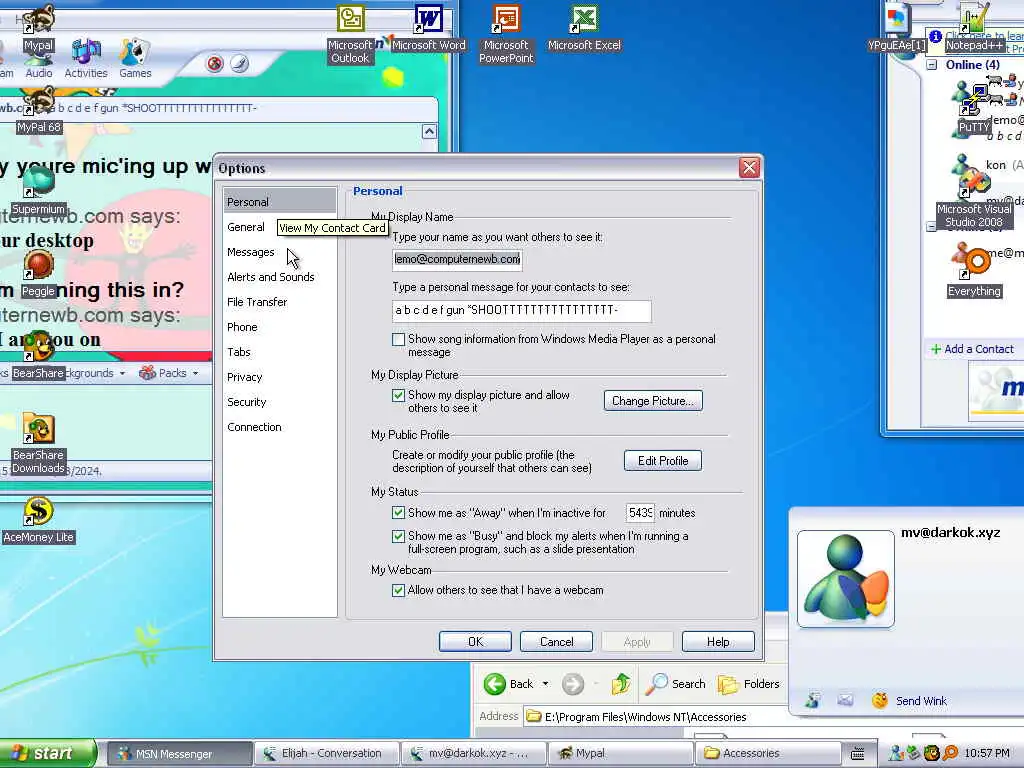This screenshot has height=768, width=1024.
Task: Open the Microsoft Word desktop icon
Action: pyautogui.click(x=428, y=28)
